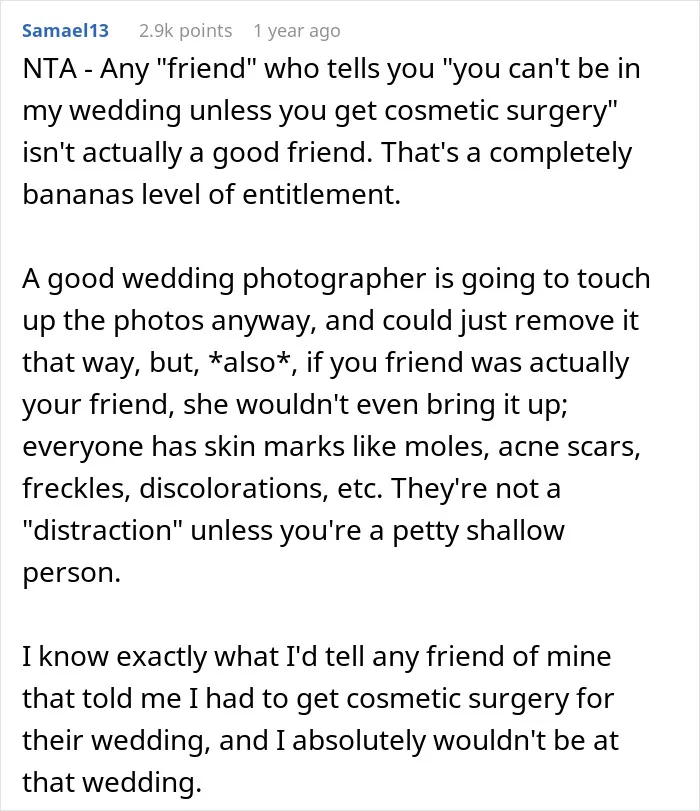Click the line starting 'A good wedding photographer'
The image size is (700, 811).
pyautogui.click(x=336, y=279)
